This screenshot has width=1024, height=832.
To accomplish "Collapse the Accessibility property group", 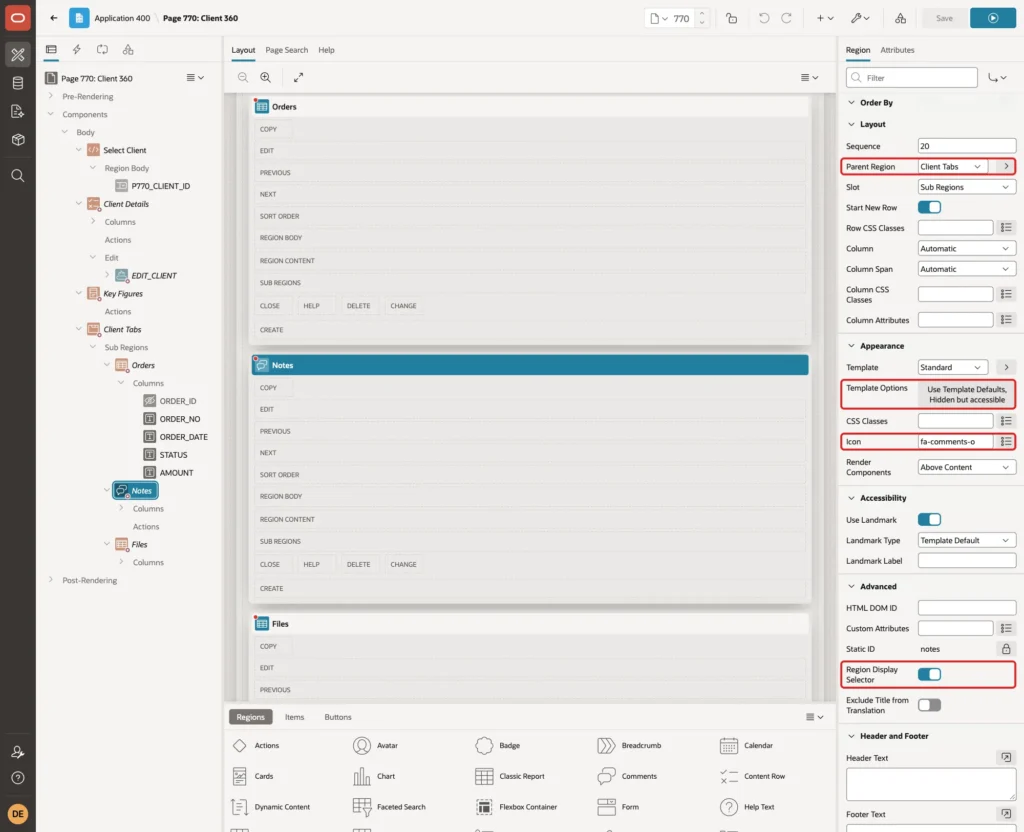I will point(851,498).
